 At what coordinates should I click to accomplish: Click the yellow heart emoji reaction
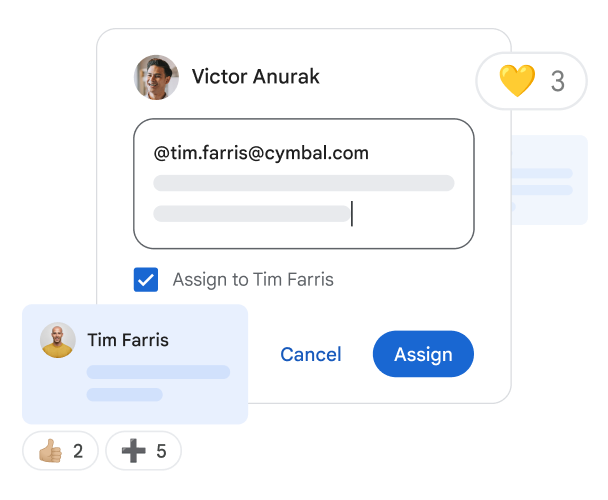pos(517,81)
